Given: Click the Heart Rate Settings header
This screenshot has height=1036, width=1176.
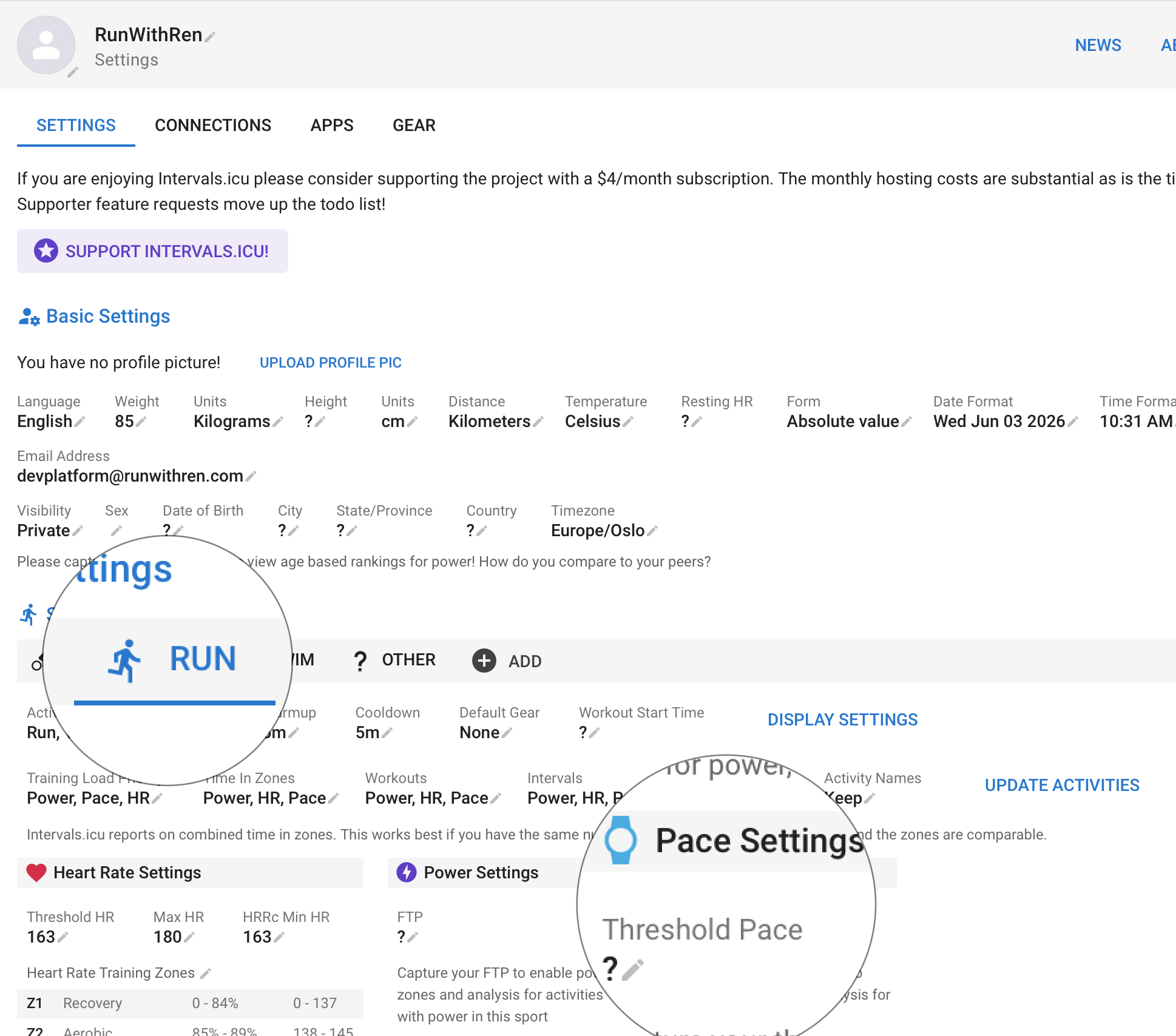Looking at the screenshot, I should [190, 873].
